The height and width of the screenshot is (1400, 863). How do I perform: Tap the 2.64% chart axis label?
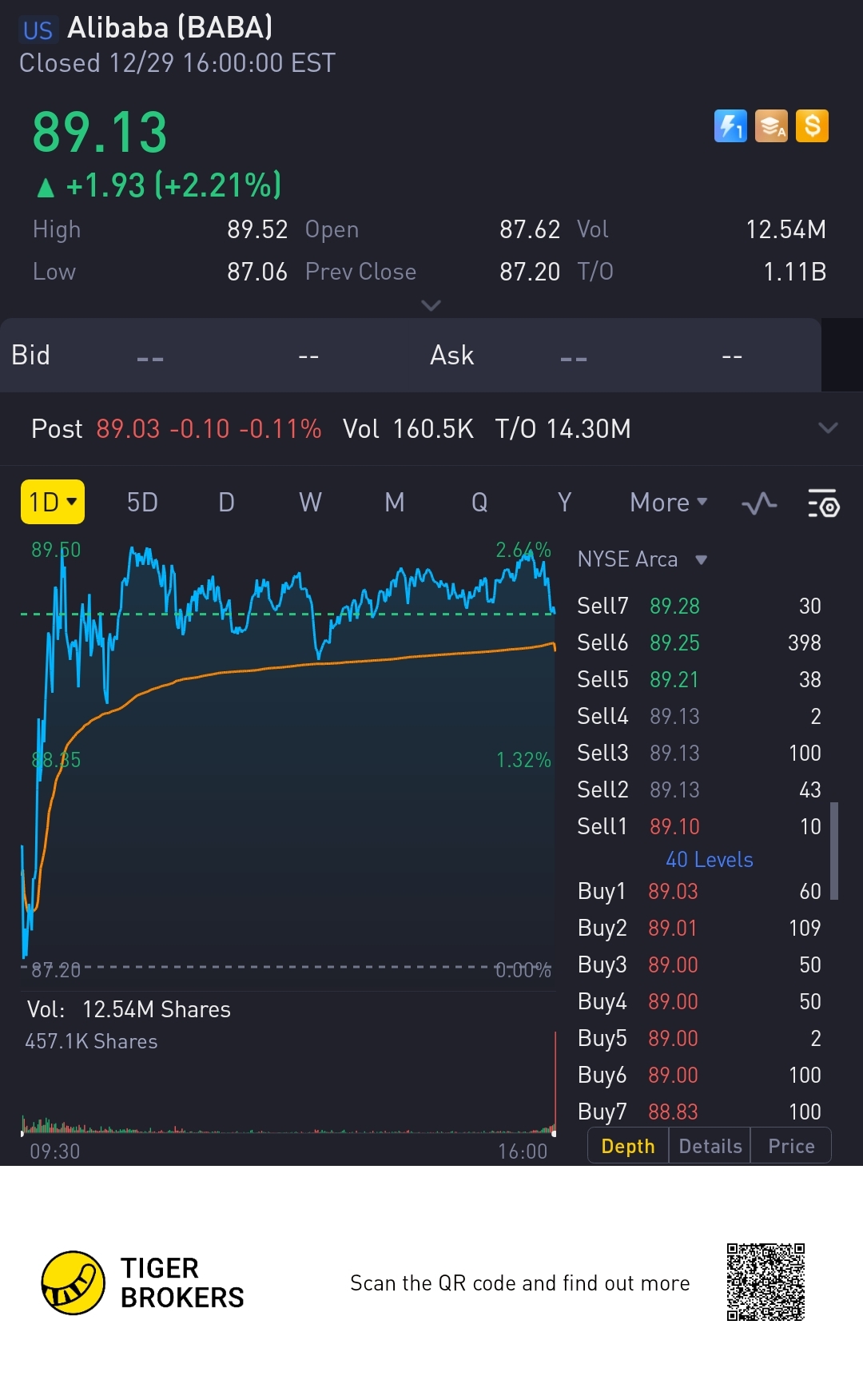pos(523,550)
